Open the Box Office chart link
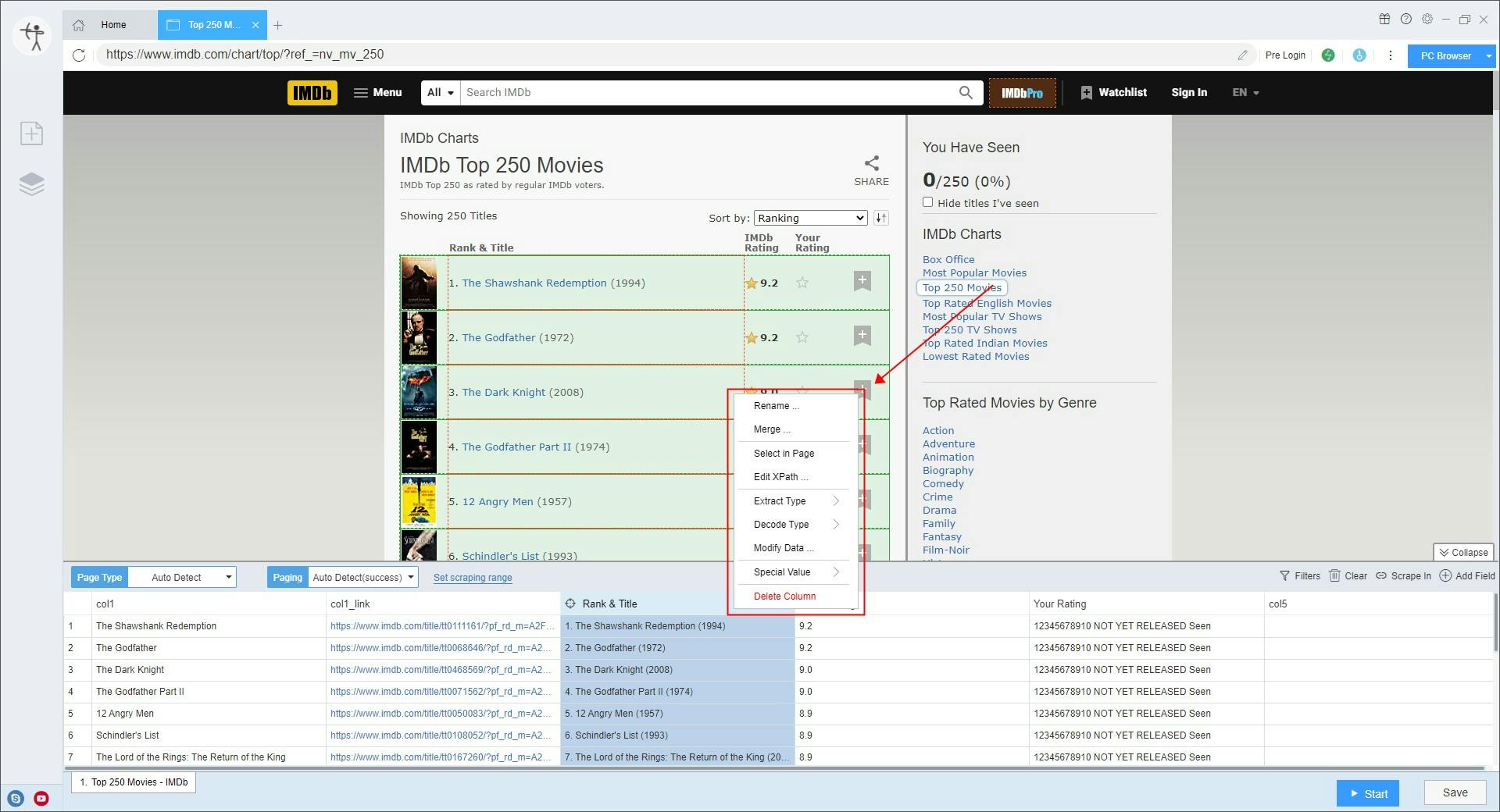 pos(948,259)
